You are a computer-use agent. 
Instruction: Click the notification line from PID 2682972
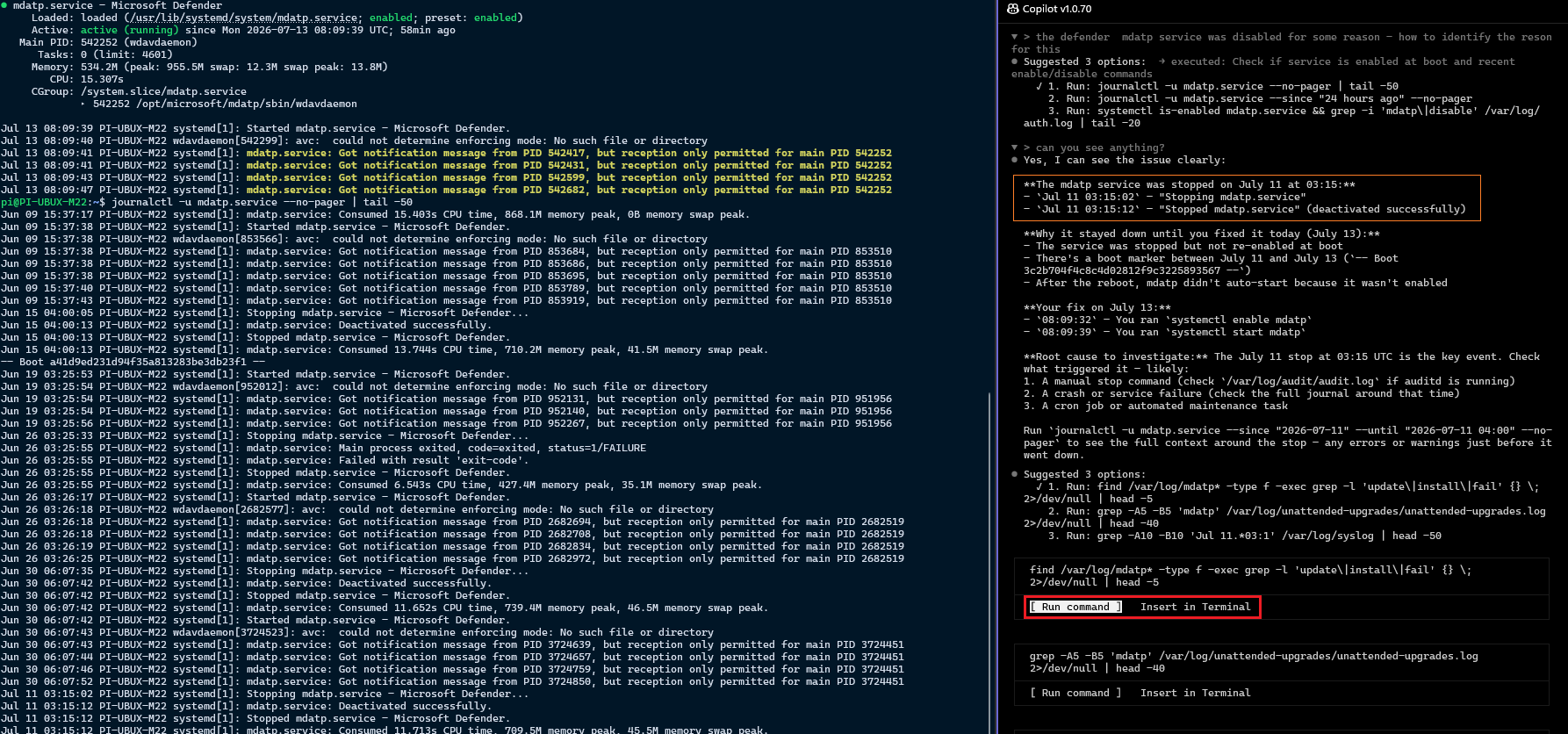tap(452, 558)
